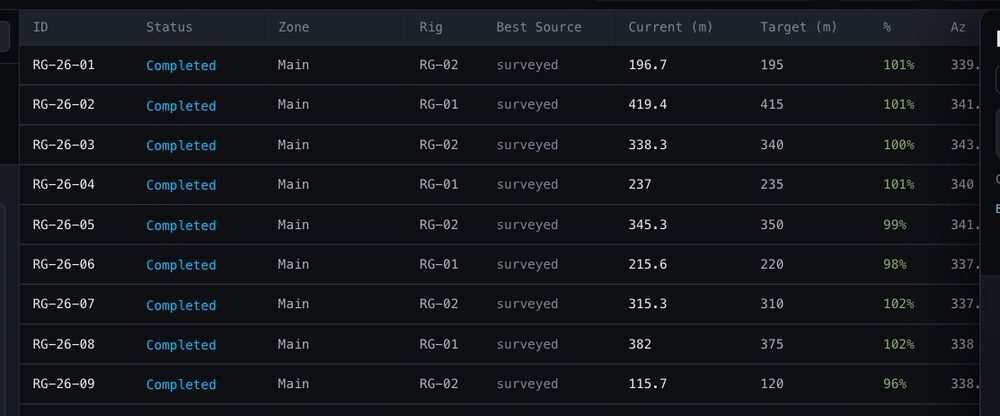Click surveyed source in RG-26-09 row
Viewport: 1000px width, 416px height.
click(527, 384)
